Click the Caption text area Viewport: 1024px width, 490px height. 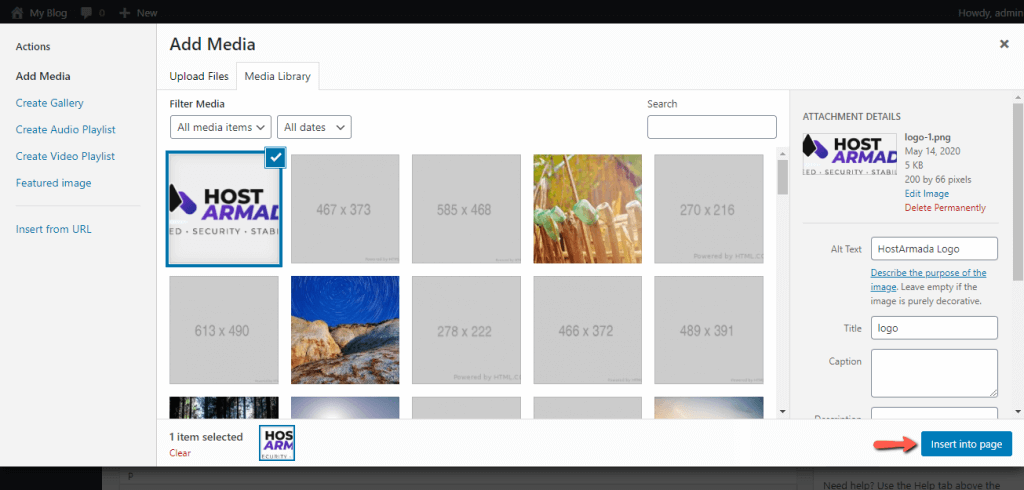[934, 373]
